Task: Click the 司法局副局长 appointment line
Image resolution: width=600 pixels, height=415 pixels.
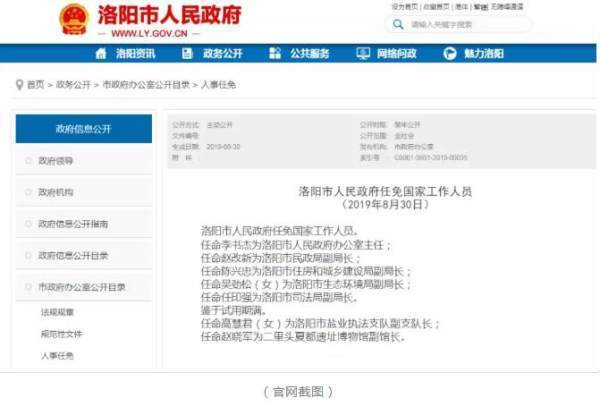Action: pos(279,297)
